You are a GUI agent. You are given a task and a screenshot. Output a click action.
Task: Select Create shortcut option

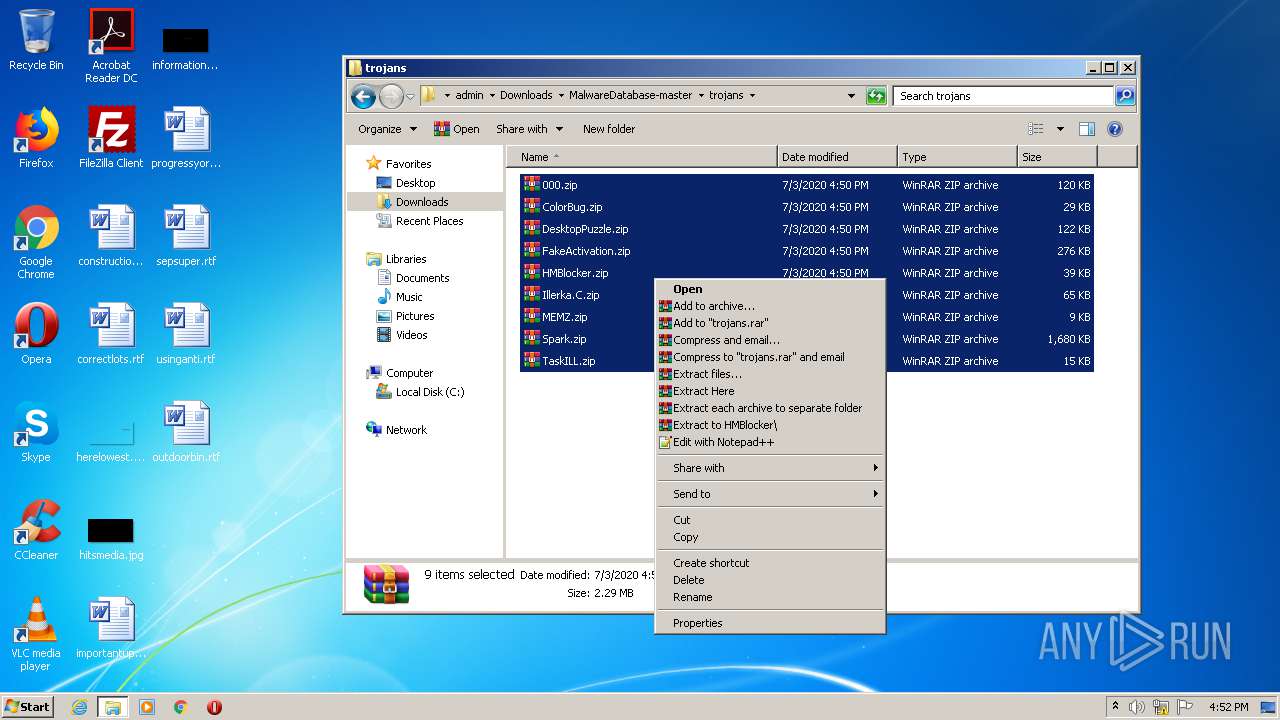tap(770, 563)
